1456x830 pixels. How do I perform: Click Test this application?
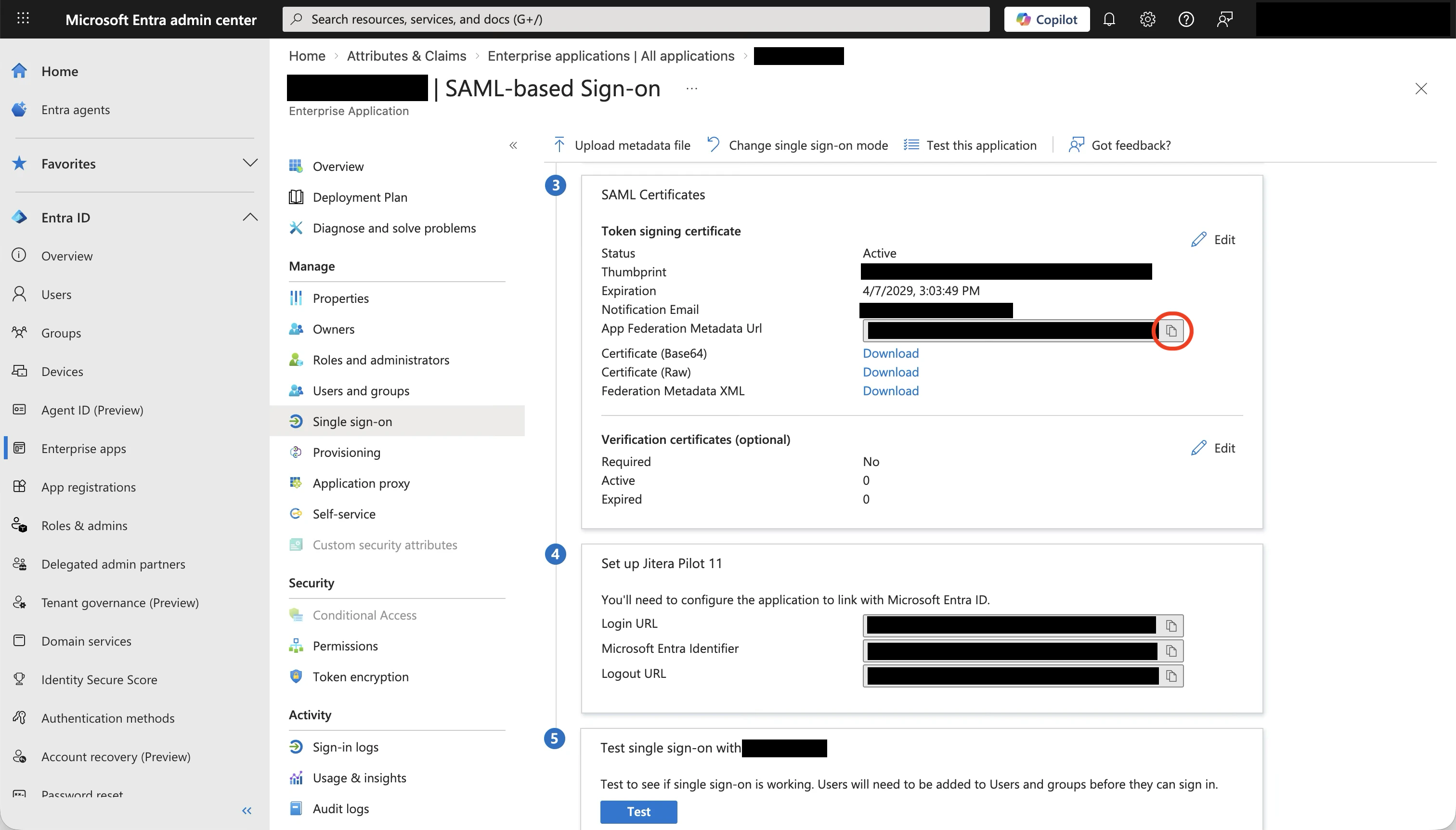(x=970, y=145)
